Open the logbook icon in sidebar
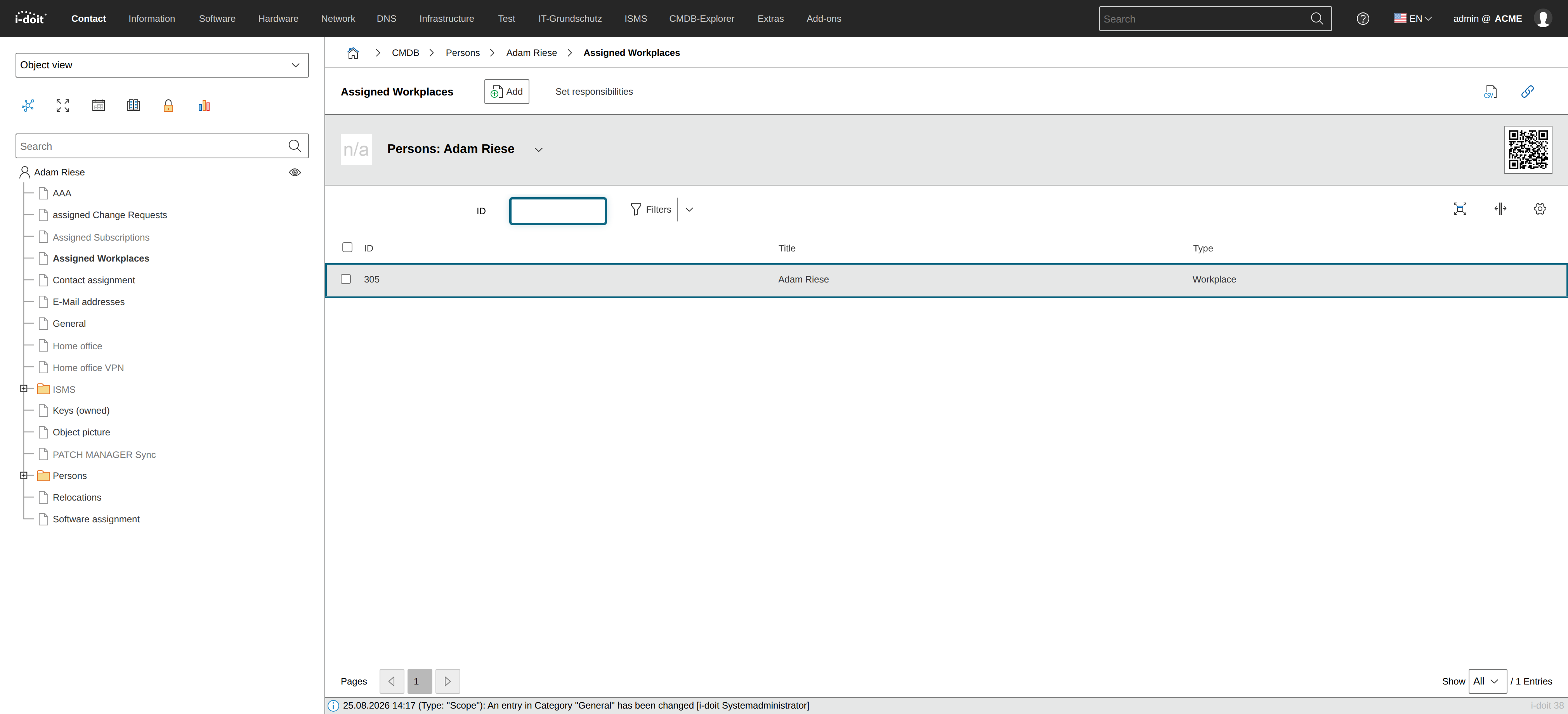This screenshot has width=1568, height=714. coord(133,105)
